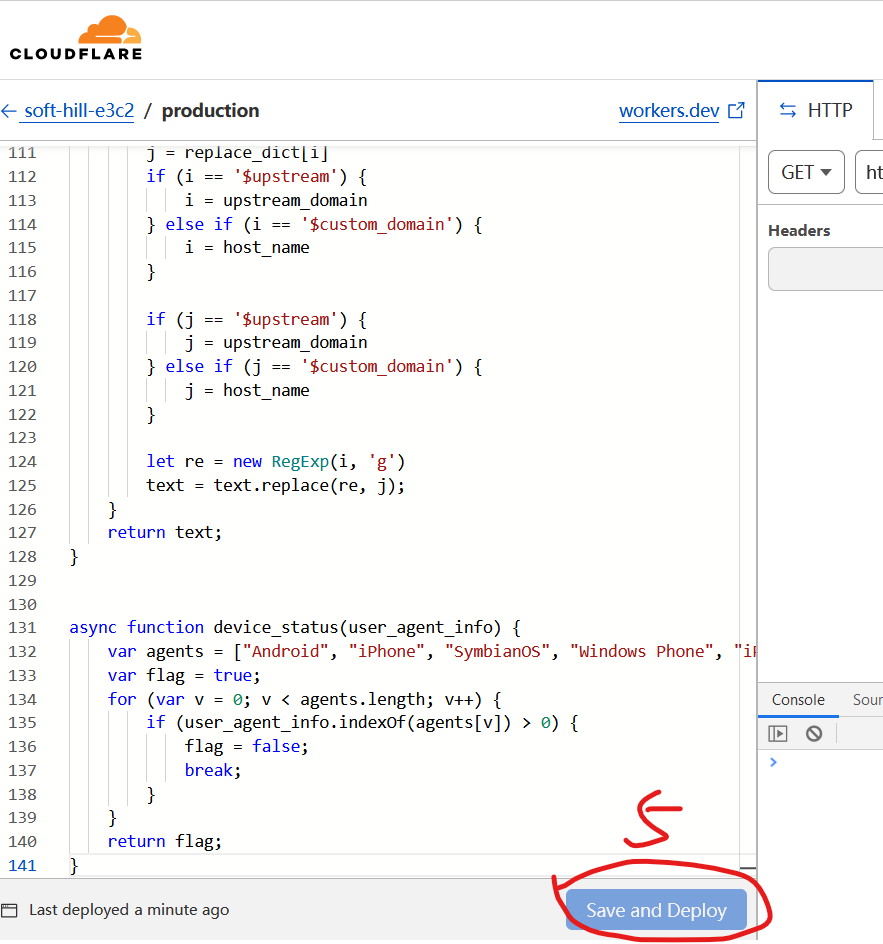
Task: Click the Cloudflare logo
Action: [x=76, y=38]
